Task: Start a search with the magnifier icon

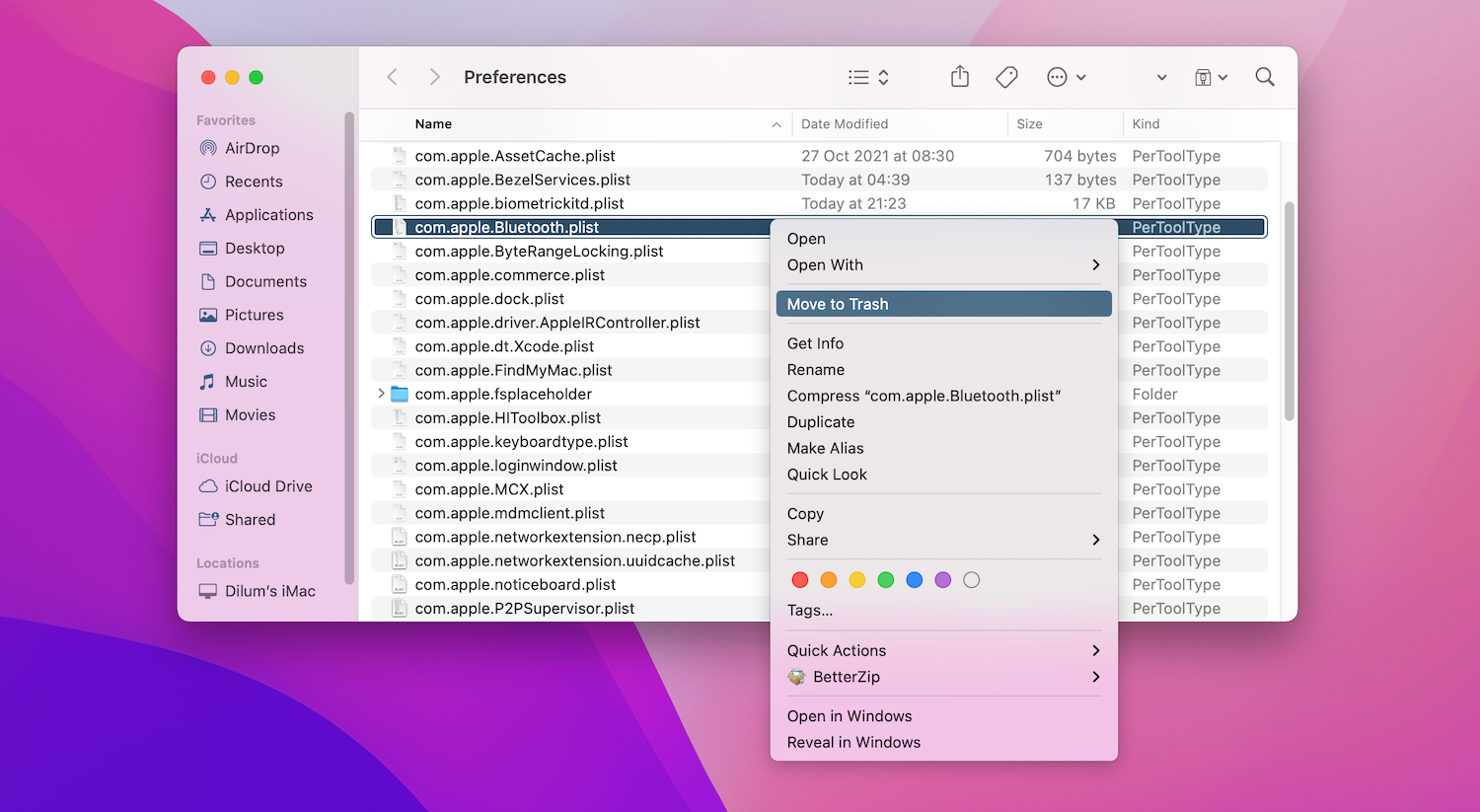Action: pyautogui.click(x=1264, y=76)
